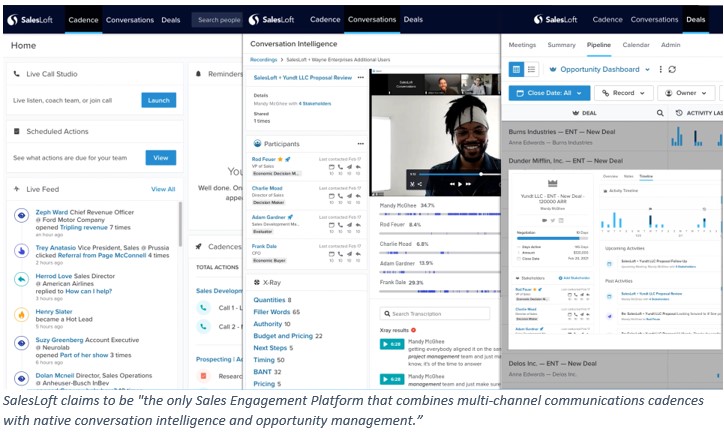The image size is (724, 432).
Task: Open Conversations tab in Conversation Intelligence window header
Action: pyautogui.click(x=372, y=19)
